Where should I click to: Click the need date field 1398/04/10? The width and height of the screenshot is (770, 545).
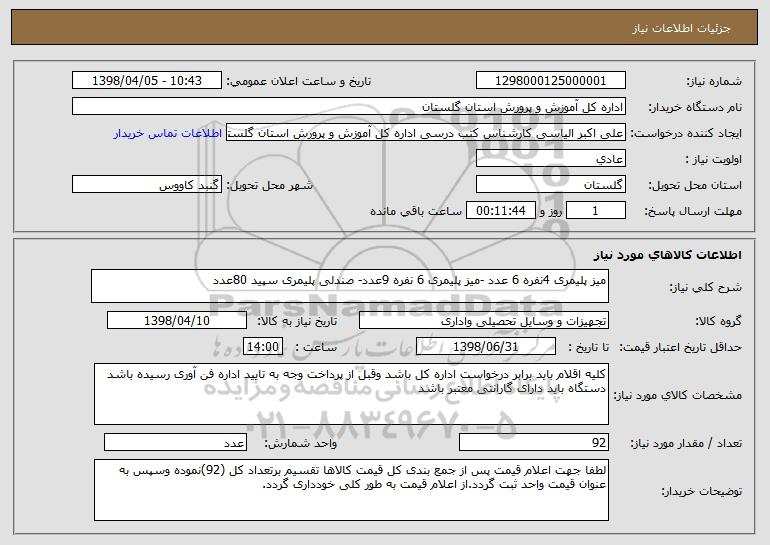177,320
